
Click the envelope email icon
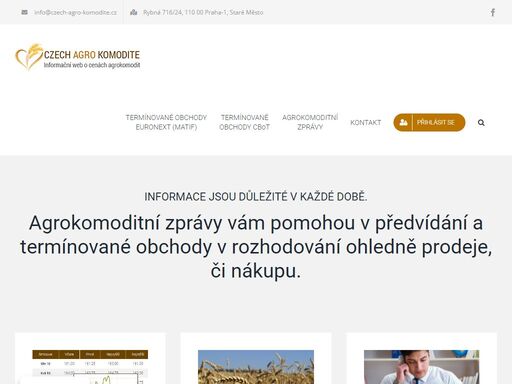(24, 12)
